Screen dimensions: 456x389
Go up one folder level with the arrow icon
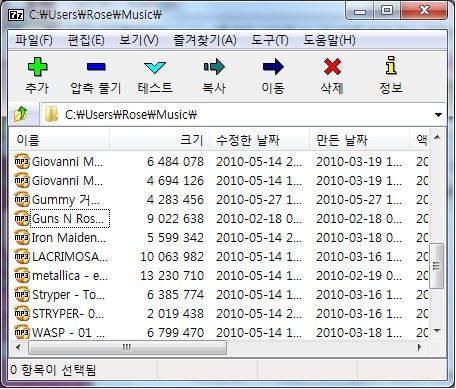coord(21,114)
